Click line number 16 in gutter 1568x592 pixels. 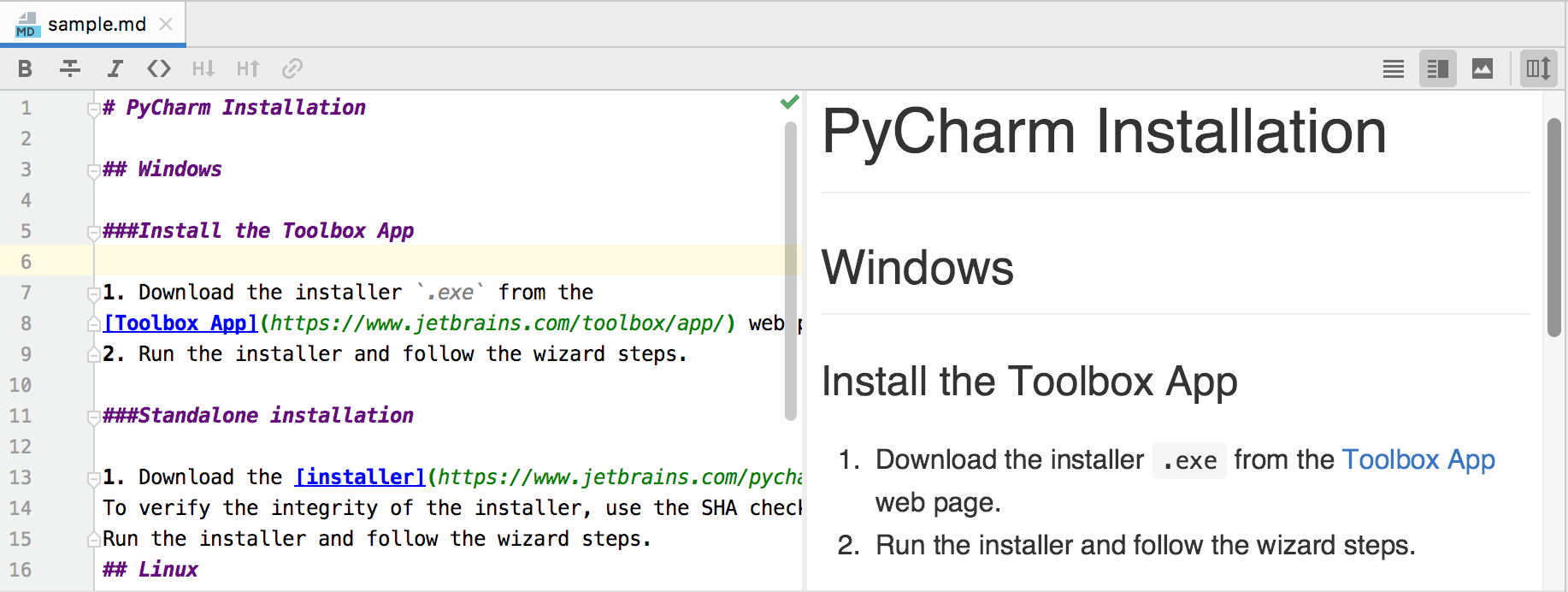tap(20, 570)
